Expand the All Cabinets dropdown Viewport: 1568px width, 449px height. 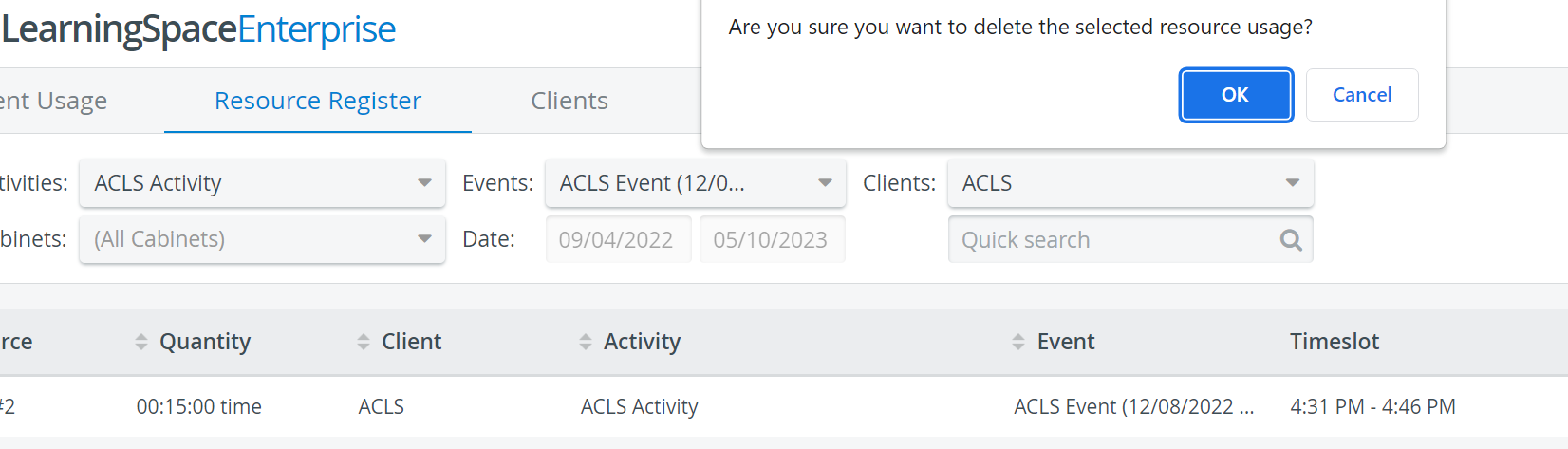[x=262, y=239]
